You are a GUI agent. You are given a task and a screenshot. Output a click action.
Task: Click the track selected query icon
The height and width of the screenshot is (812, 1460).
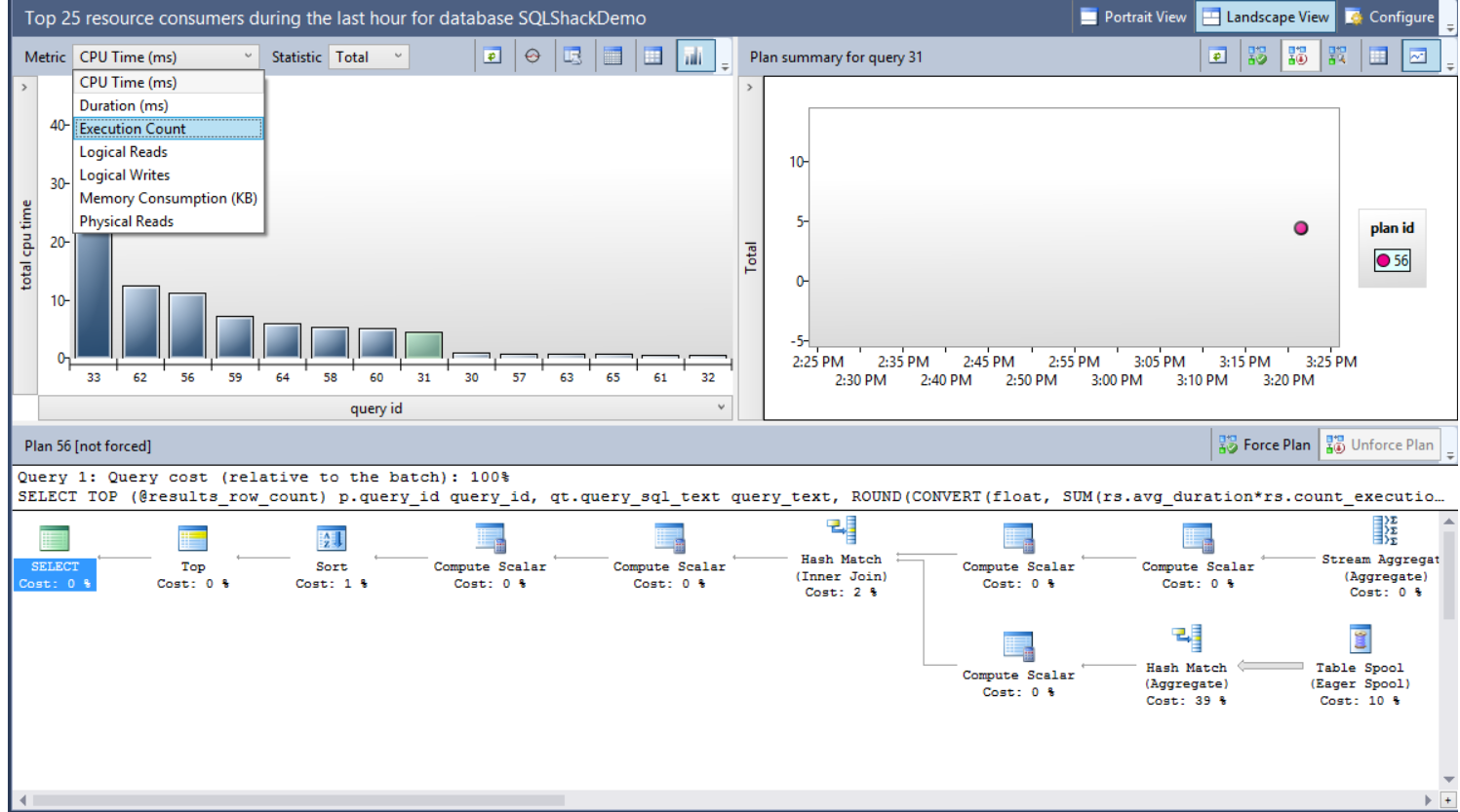tap(533, 57)
